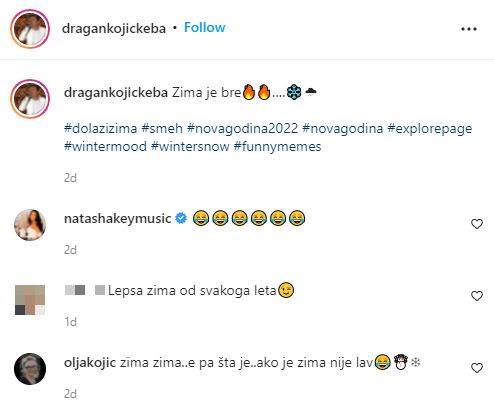Open the #wintersnow hashtag
Screen dimensions: 494x412
190,146
